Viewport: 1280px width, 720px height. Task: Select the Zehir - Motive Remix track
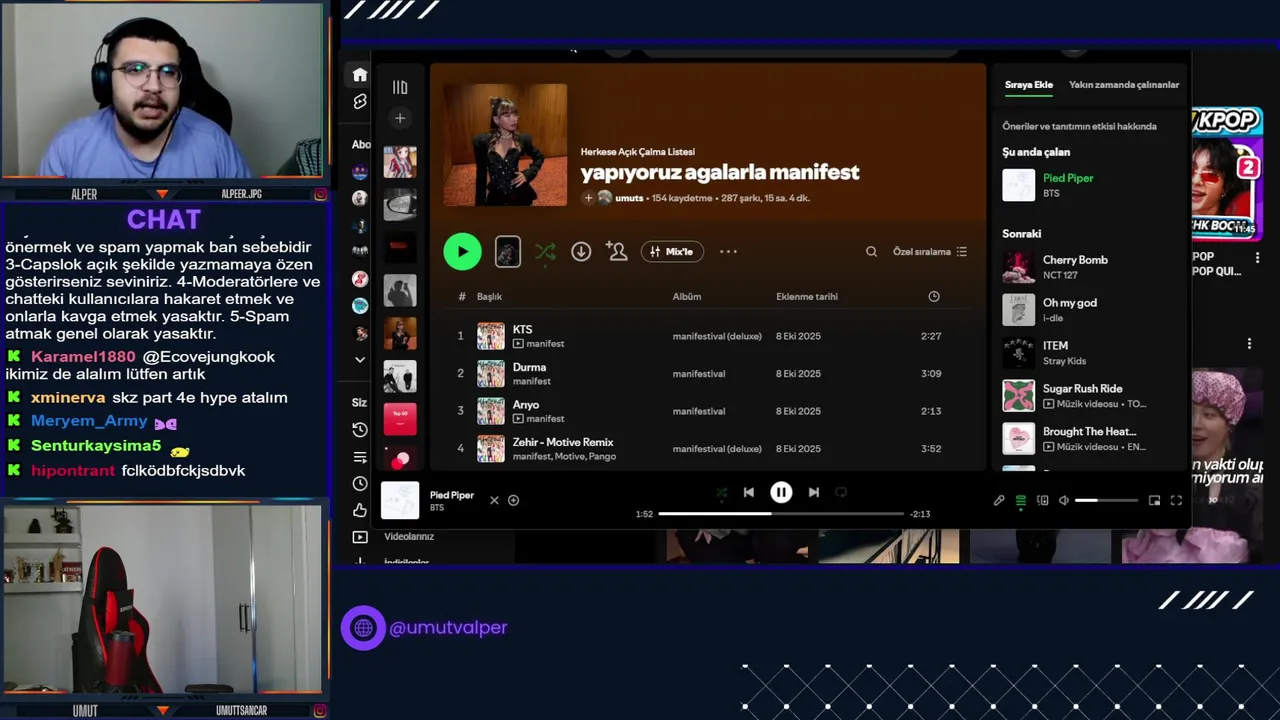563,442
